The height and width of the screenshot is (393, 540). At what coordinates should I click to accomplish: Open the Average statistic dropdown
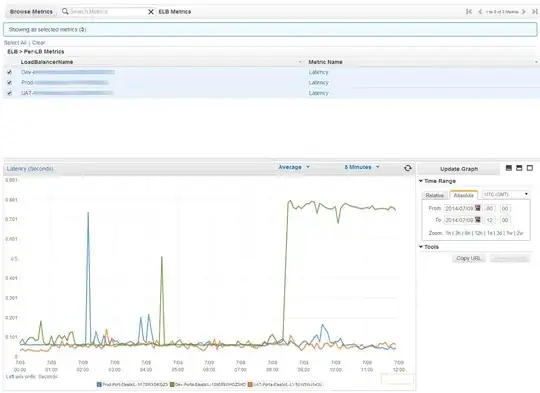tap(294, 167)
